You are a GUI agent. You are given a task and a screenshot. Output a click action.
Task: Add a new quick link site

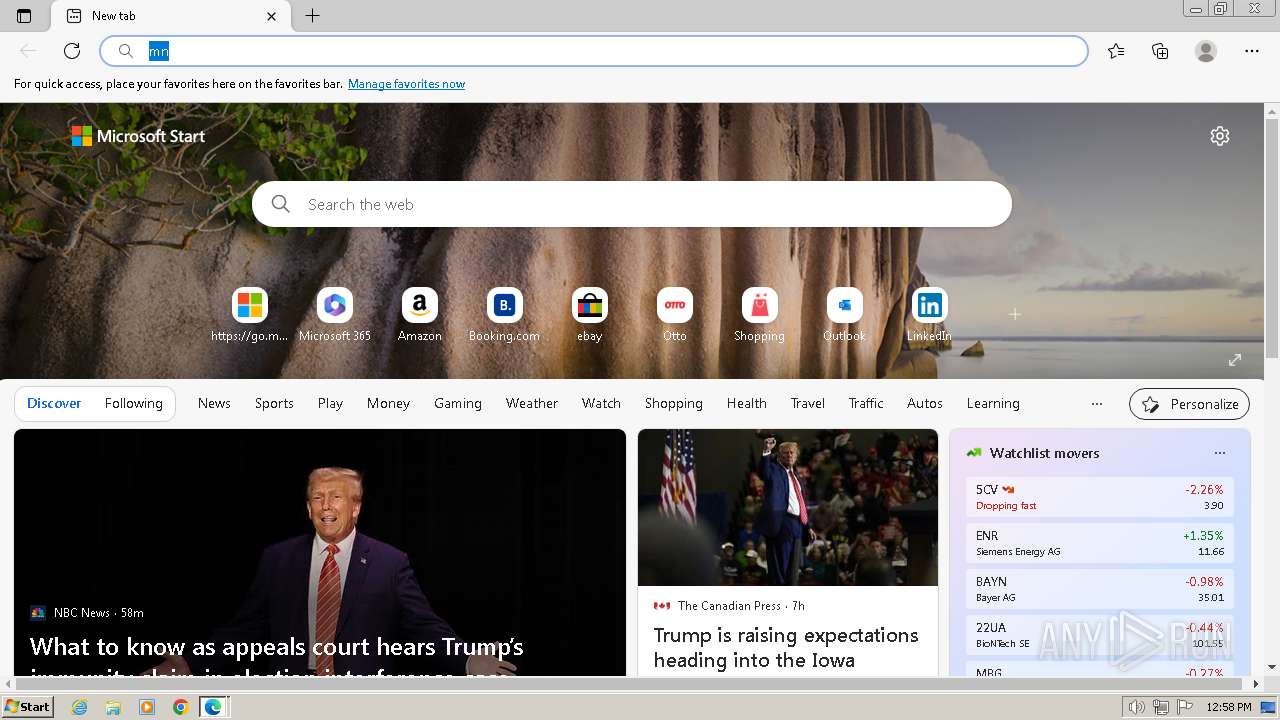[1015, 314]
